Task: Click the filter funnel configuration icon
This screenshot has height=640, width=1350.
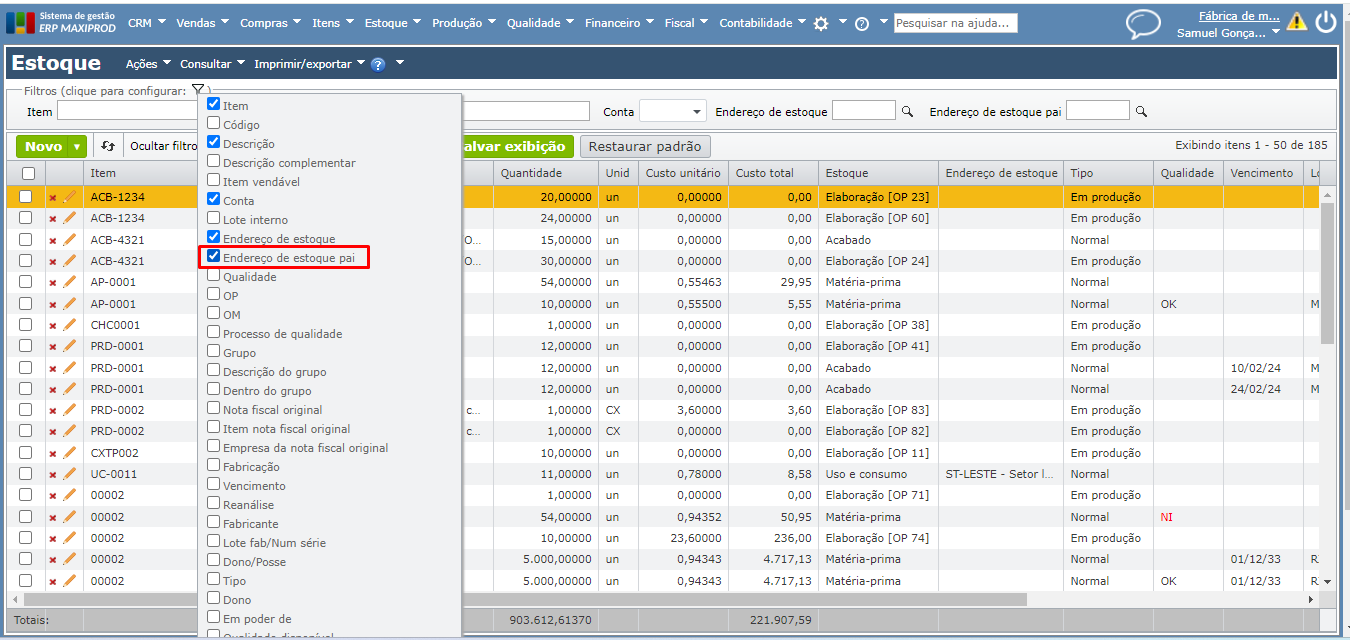Action: point(198,90)
